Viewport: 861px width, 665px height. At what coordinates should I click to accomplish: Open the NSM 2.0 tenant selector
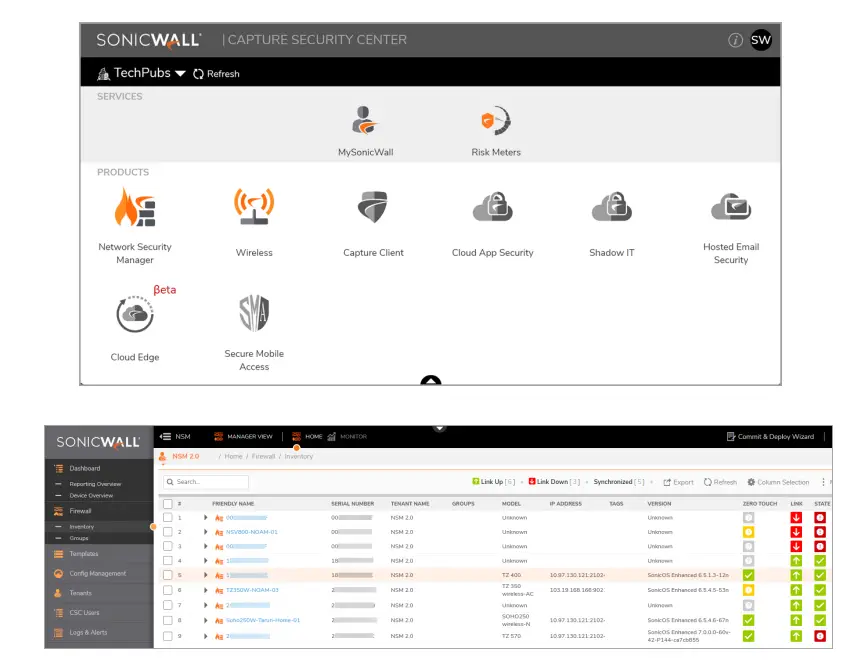tap(180, 456)
